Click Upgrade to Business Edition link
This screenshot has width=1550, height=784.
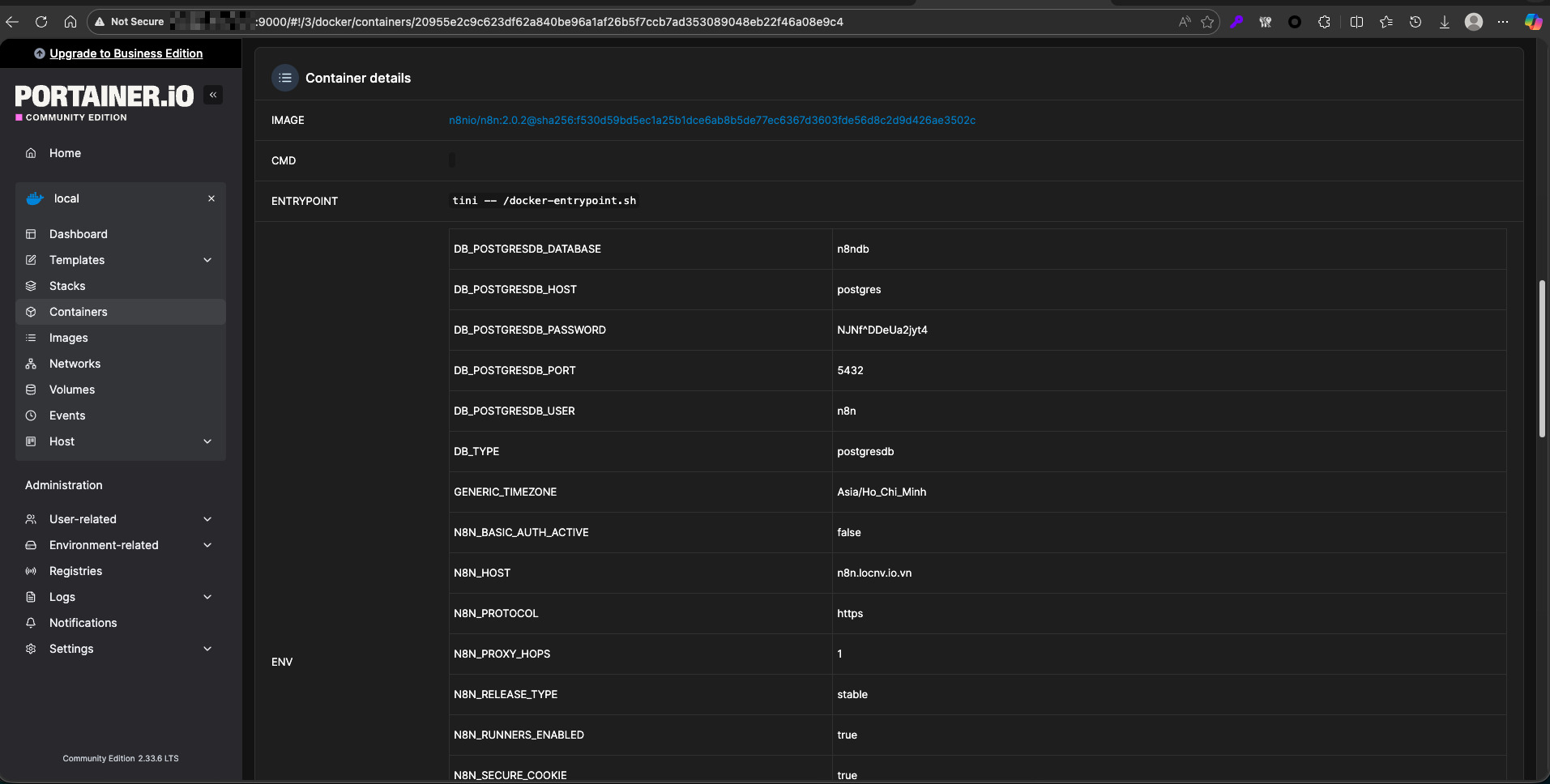pos(126,53)
